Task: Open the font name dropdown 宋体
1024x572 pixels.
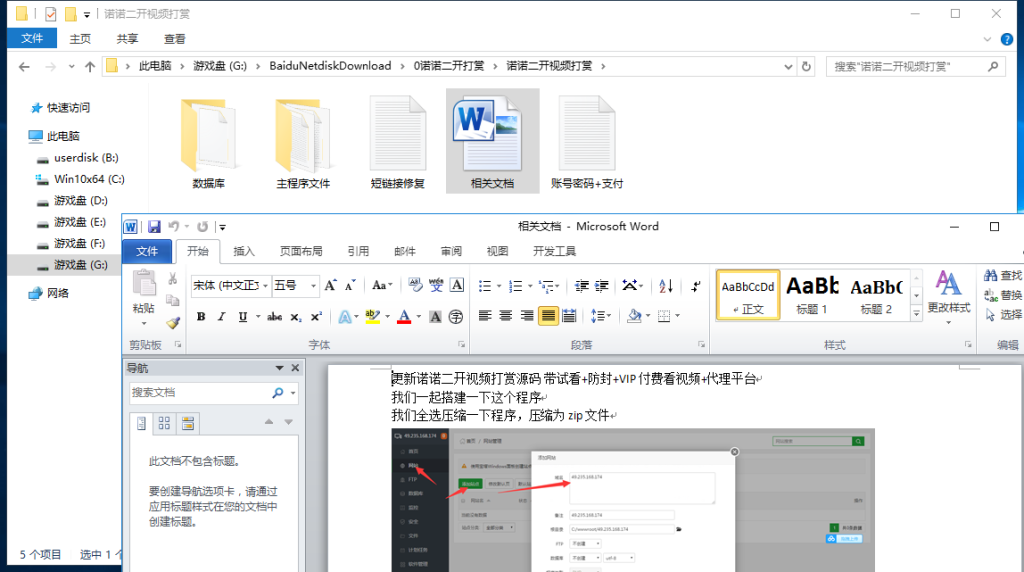Action: (x=265, y=286)
